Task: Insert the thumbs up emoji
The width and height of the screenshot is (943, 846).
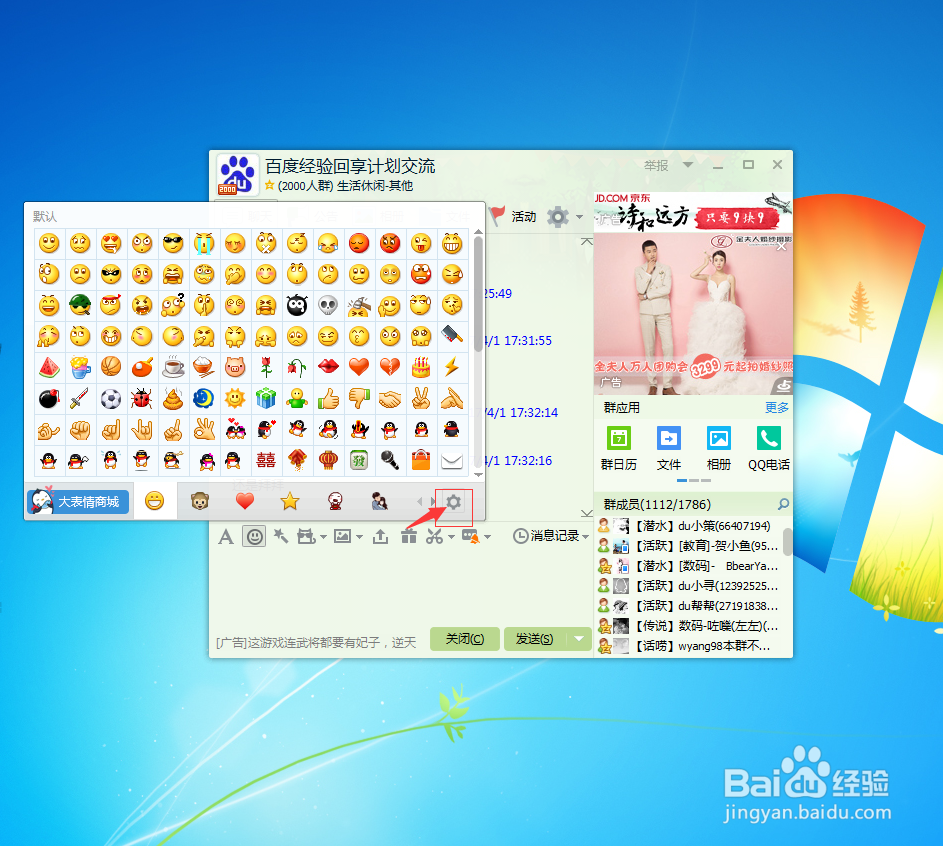Action: coord(328,398)
